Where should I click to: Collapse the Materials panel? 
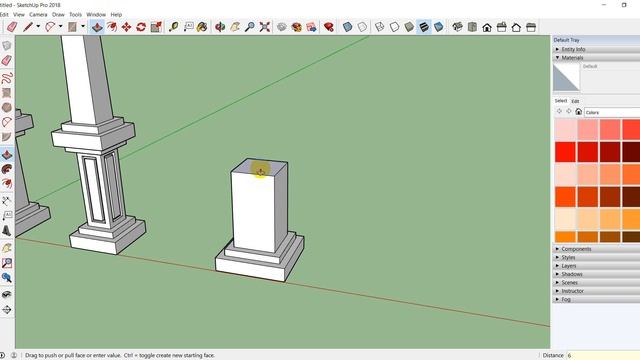pos(596,58)
